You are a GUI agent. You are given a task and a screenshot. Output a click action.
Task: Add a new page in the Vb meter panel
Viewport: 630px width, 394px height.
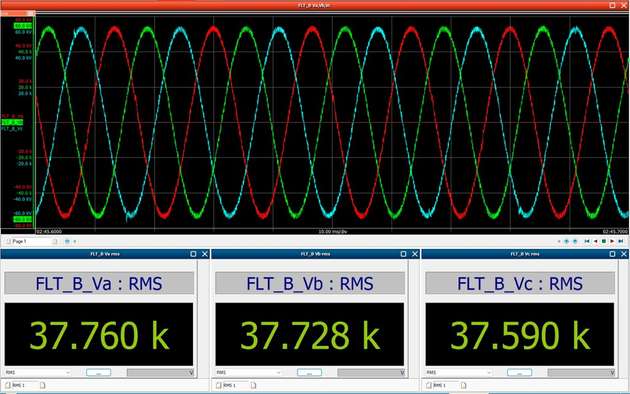click(x=253, y=386)
